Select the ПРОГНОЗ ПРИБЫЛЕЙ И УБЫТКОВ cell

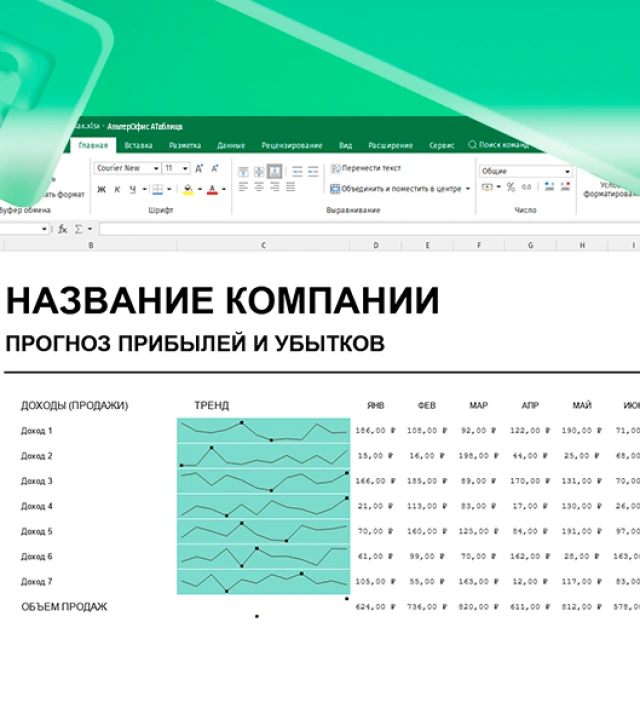(x=195, y=343)
